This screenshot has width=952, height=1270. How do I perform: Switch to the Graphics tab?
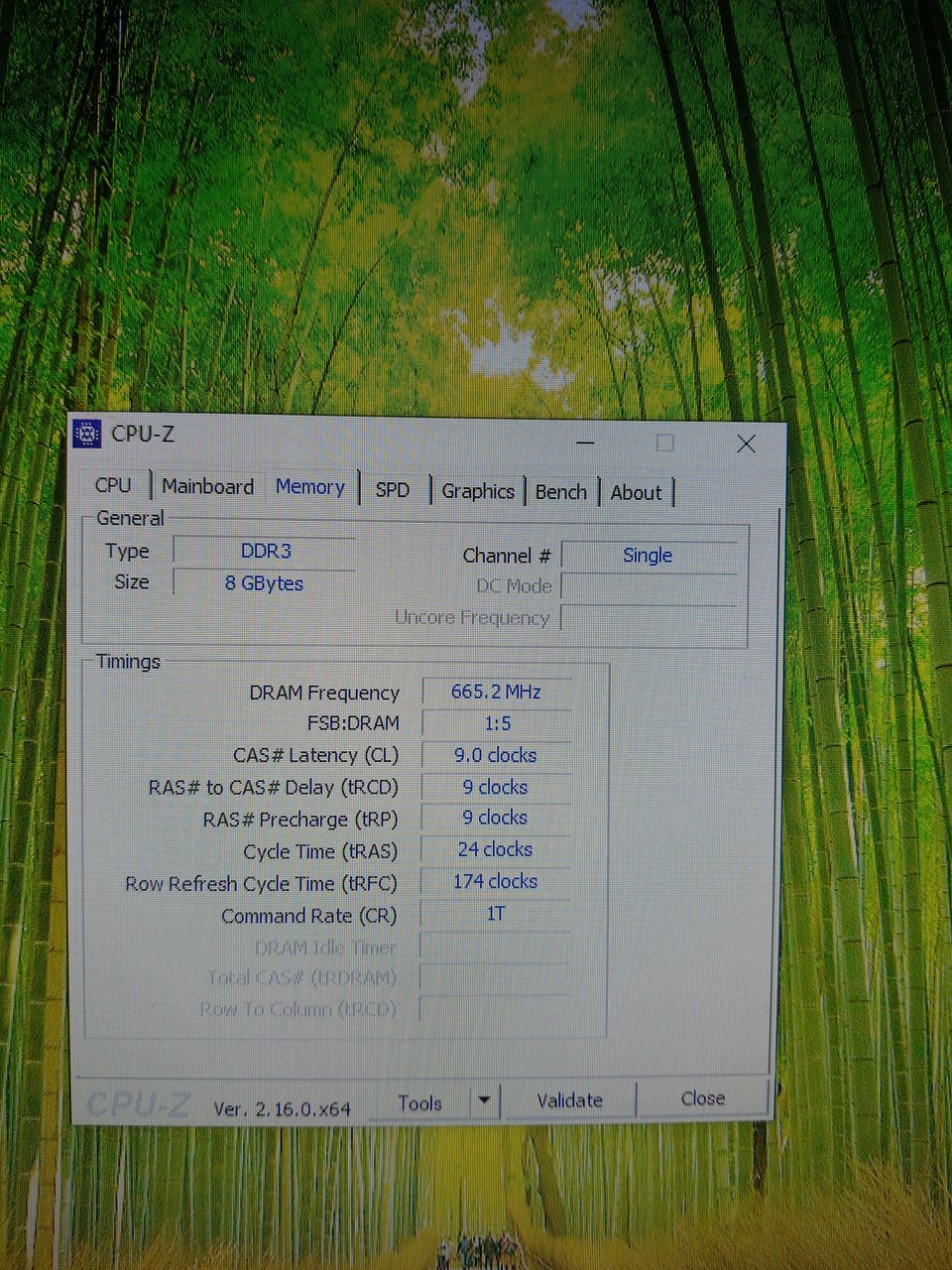click(478, 491)
